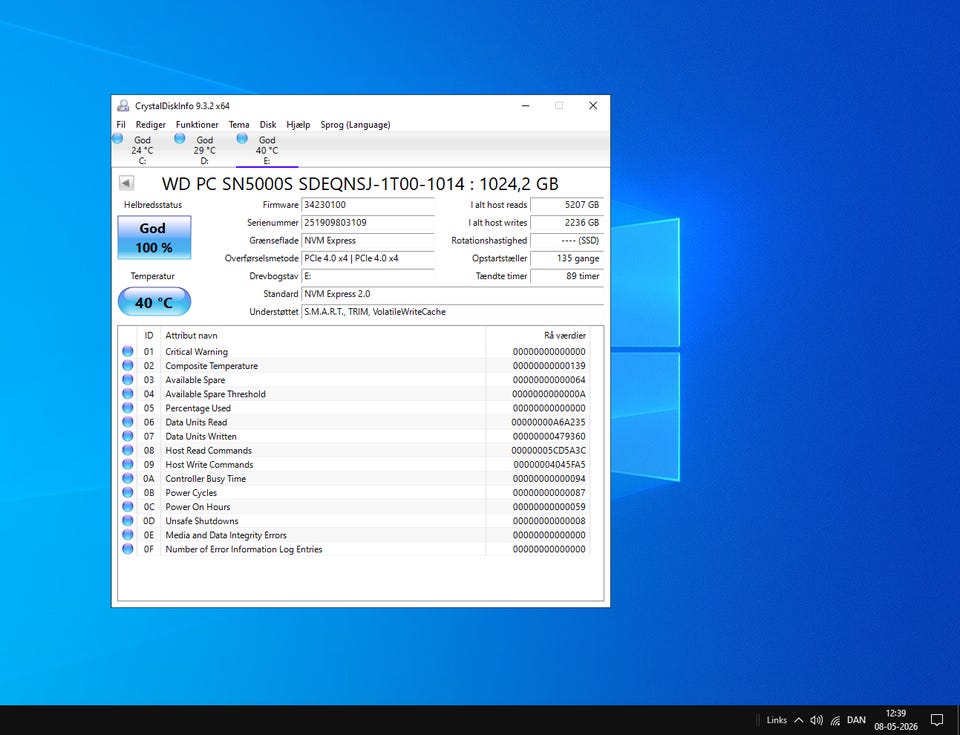Click the taskbar network icon

coord(835,720)
